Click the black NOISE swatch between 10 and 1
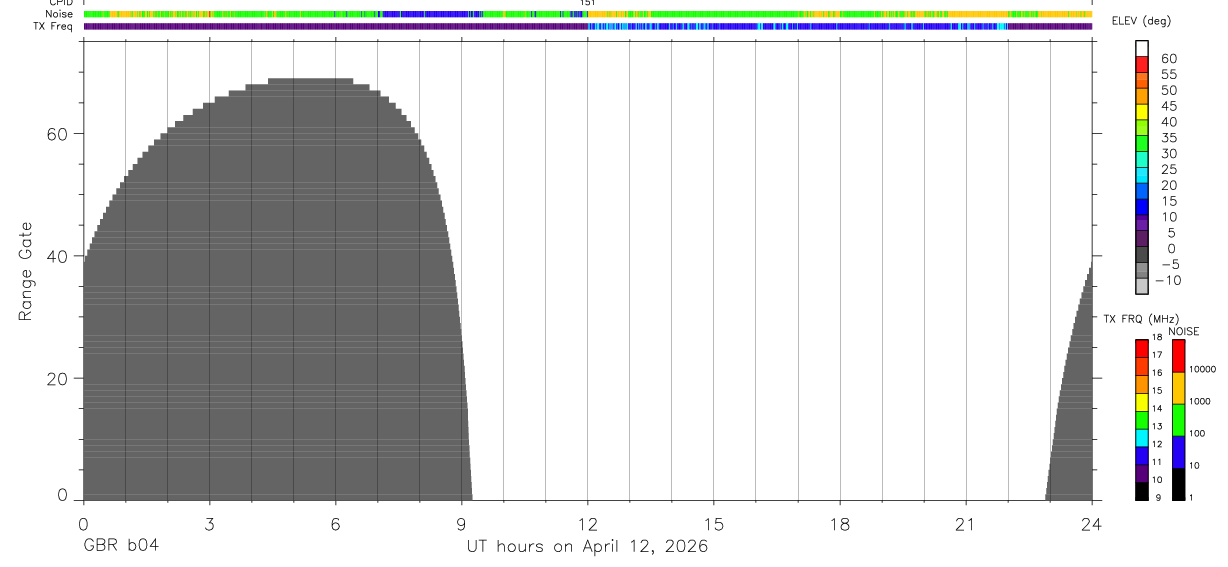The image size is (1228, 567). (1178, 484)
